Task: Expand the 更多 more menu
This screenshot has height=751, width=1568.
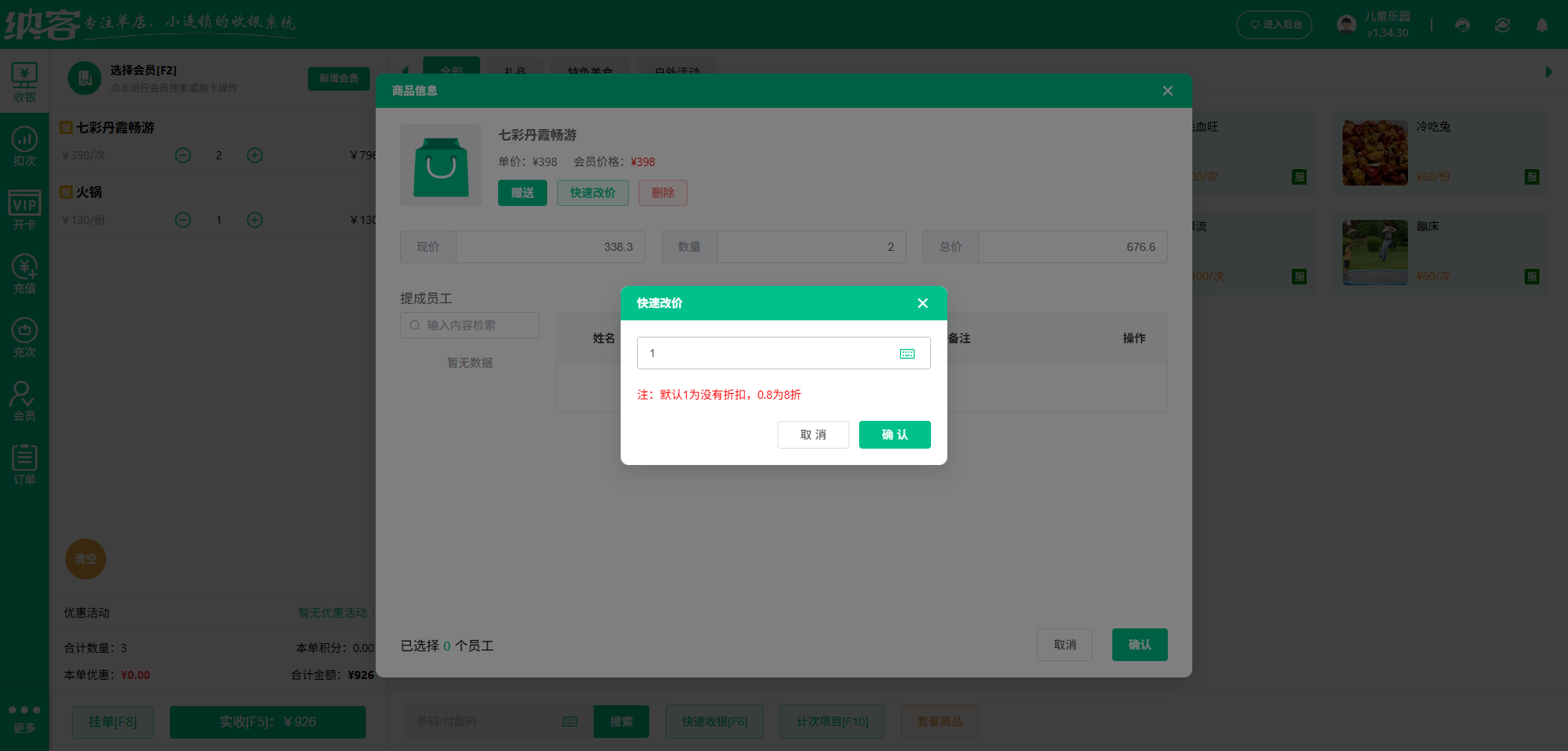Action: pyautogui.click(x=24, y=718)
